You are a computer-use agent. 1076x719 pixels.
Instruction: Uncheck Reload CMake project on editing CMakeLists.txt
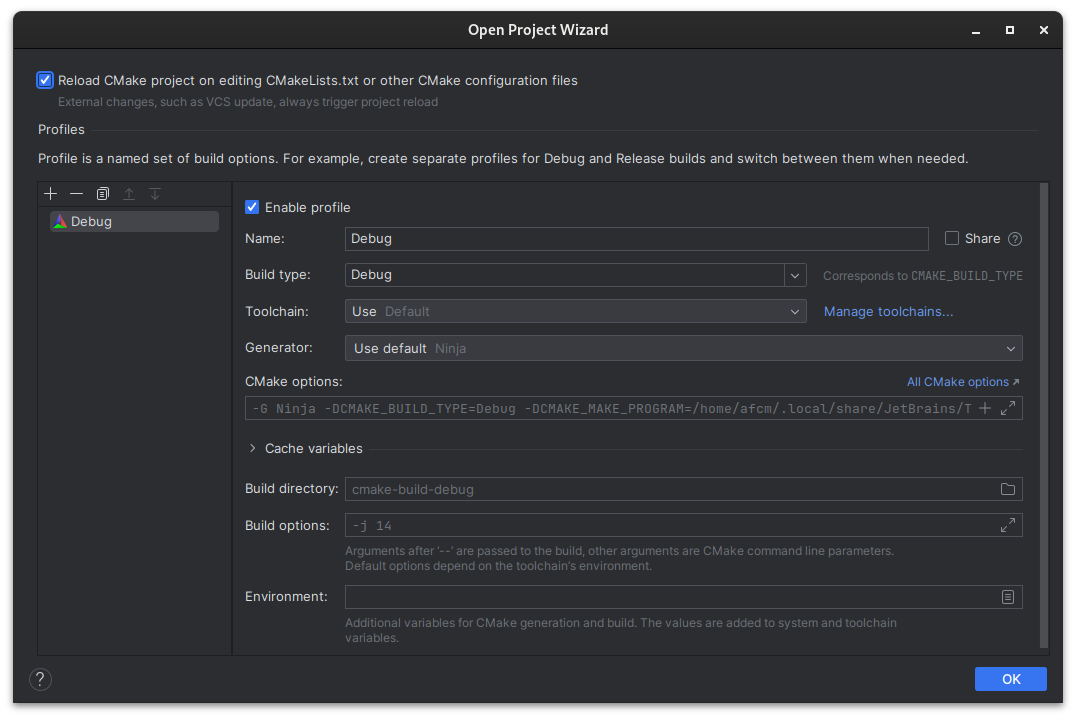[x=44, y=79]
